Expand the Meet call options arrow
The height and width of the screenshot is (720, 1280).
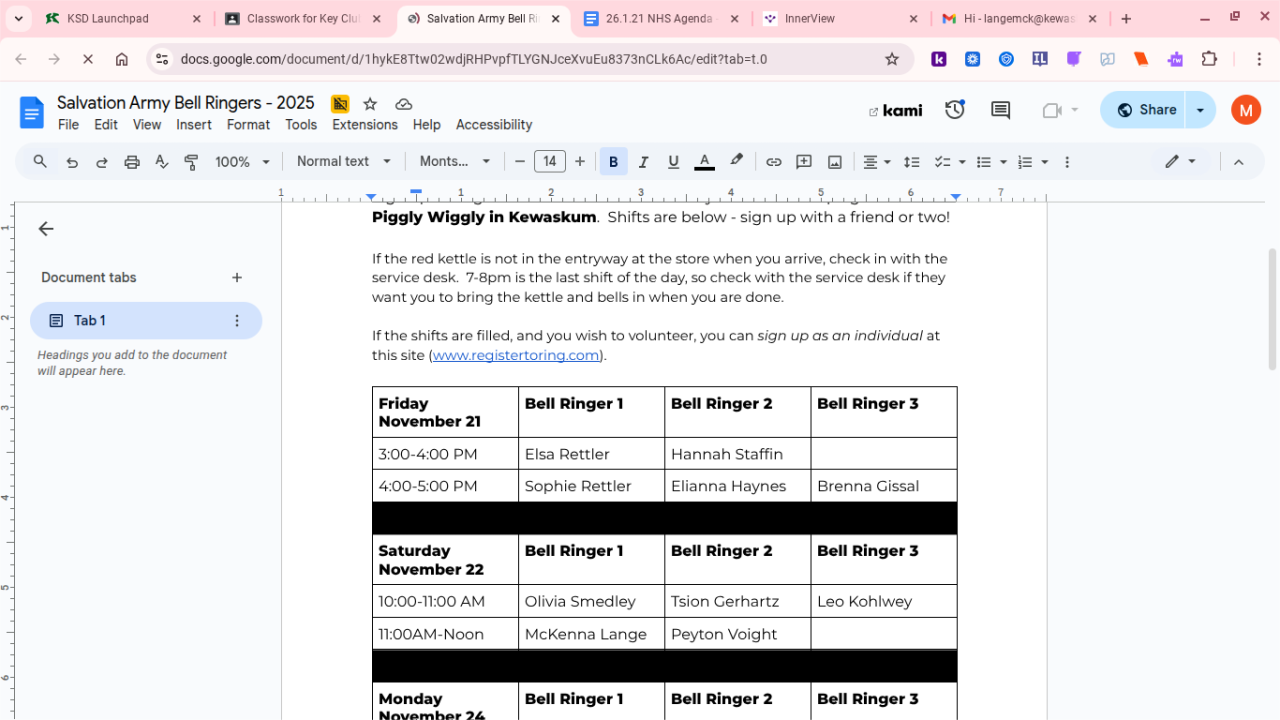pos(1075,110)
